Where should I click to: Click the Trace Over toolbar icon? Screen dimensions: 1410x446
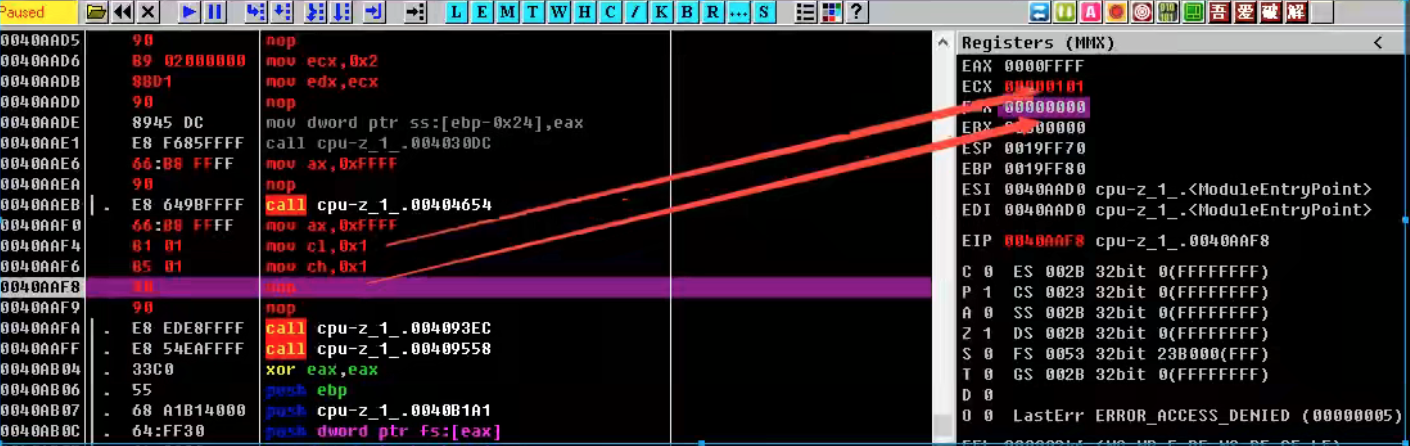click(341, 13)
